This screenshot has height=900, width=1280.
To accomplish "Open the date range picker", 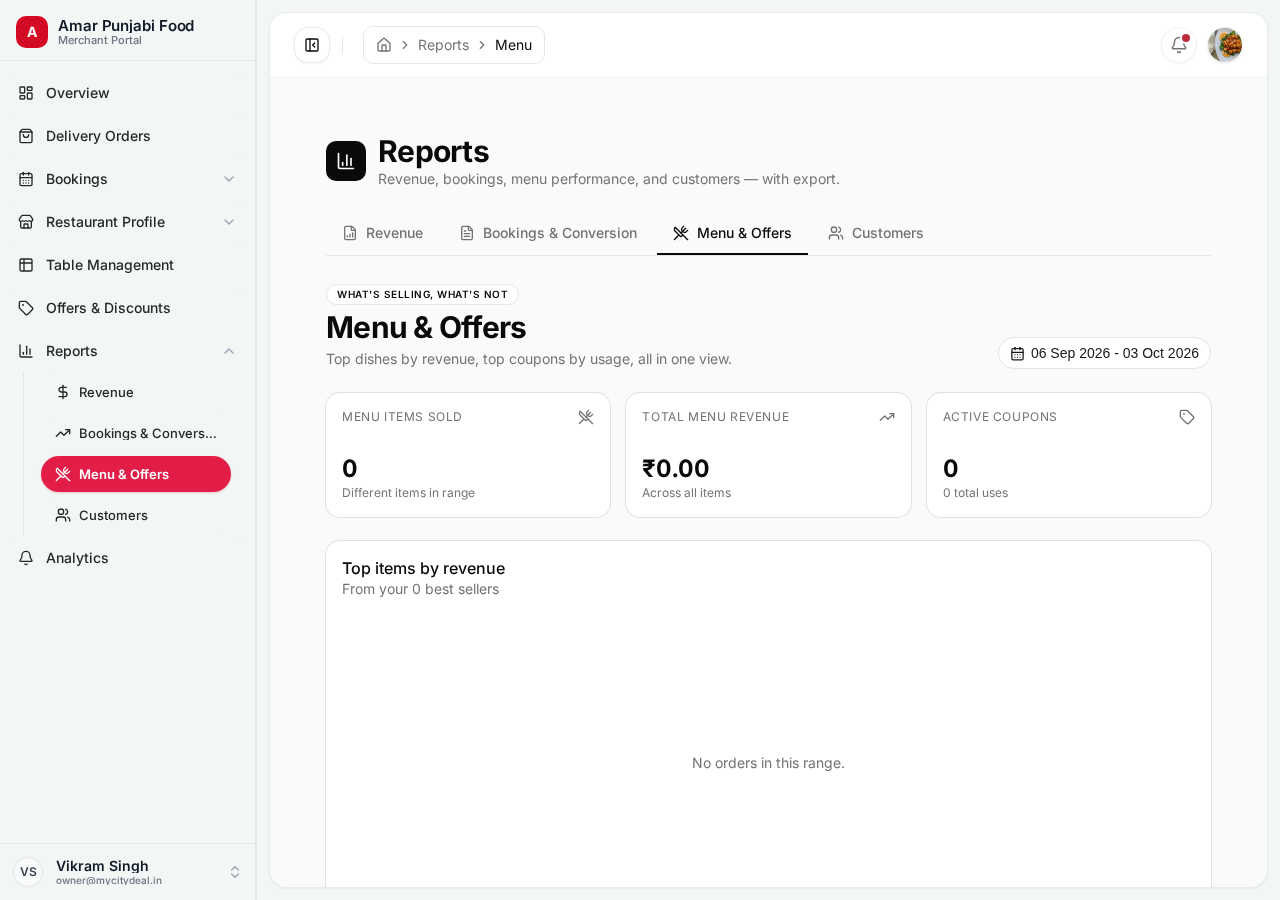I will coord(1104,353).
